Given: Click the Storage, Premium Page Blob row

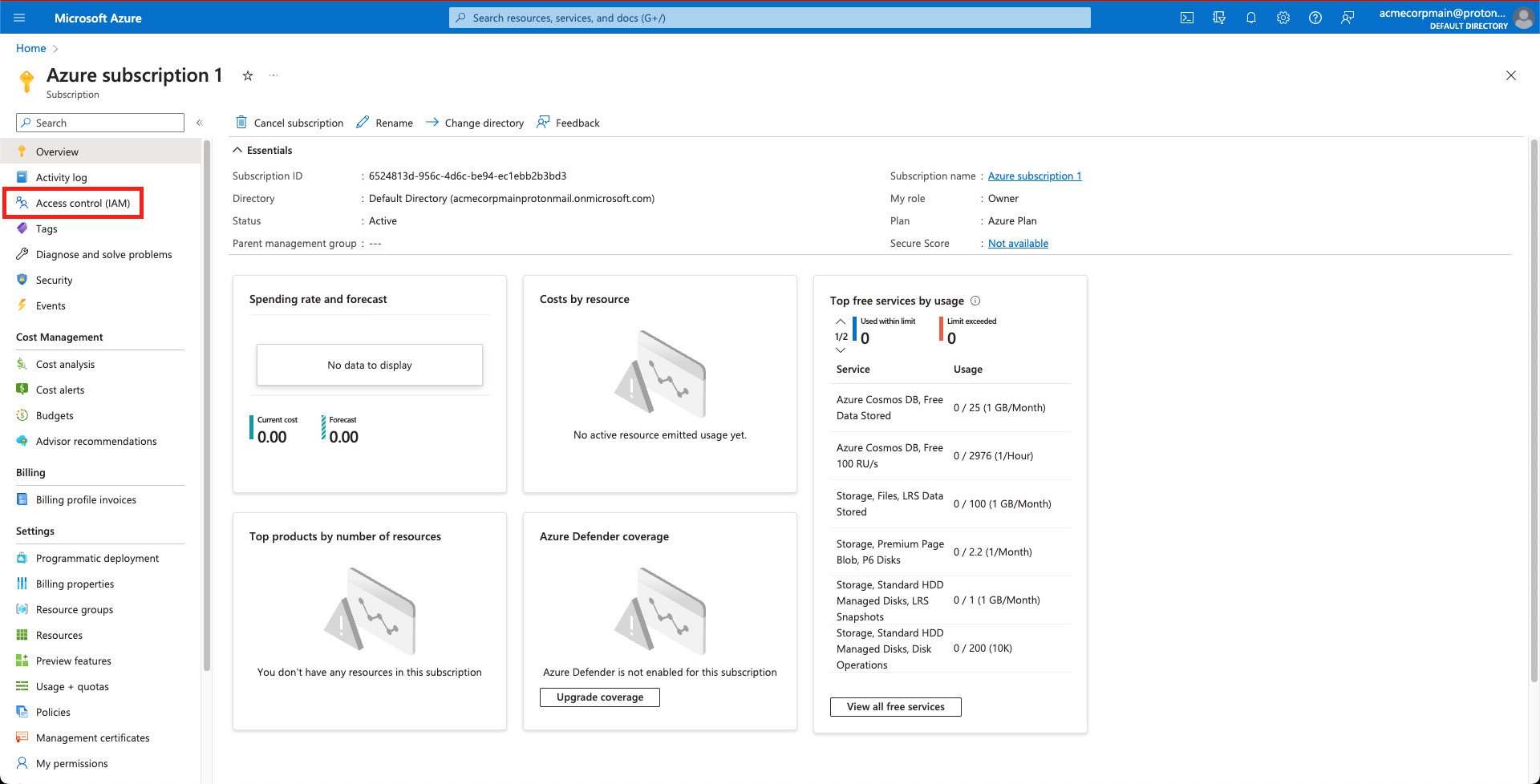Looking at the screenshot, I should coord(950,552).
